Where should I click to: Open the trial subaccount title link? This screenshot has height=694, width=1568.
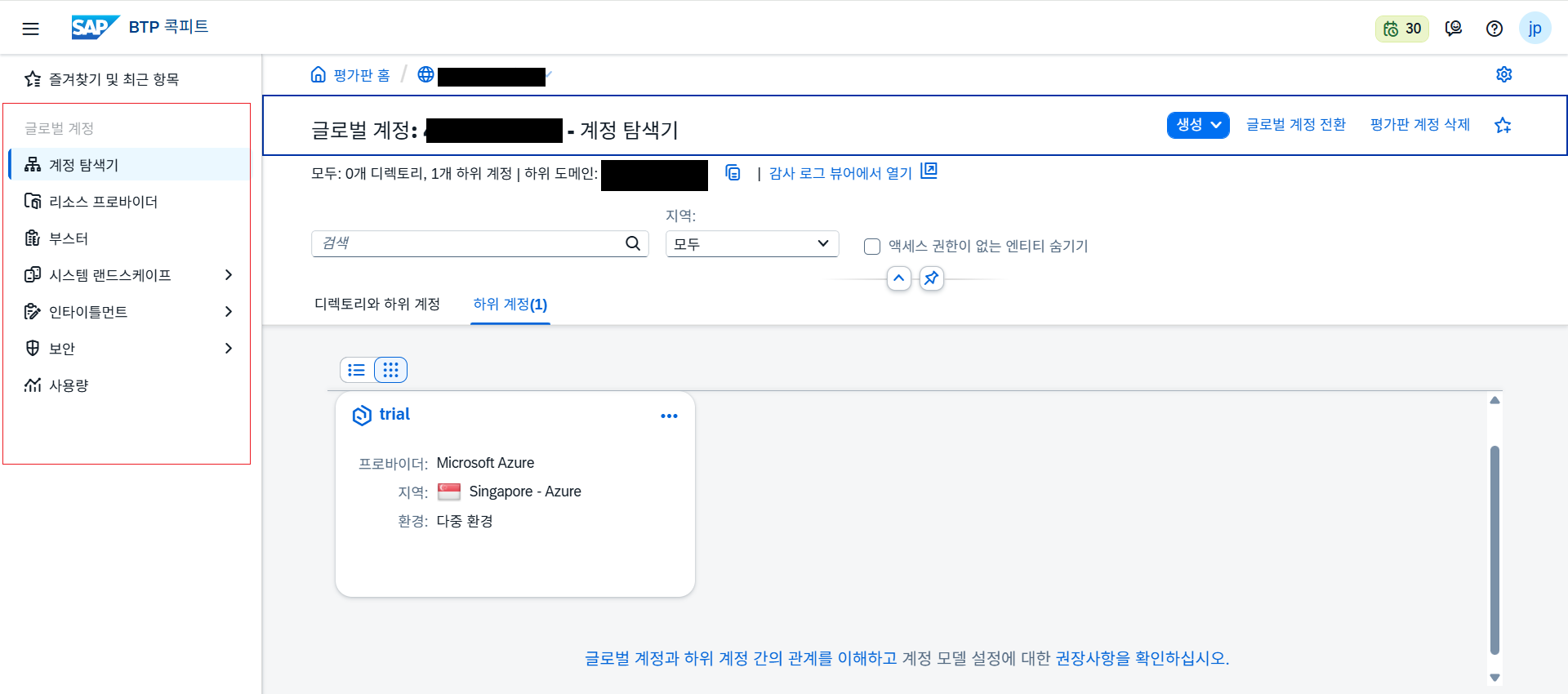pos(394,414)
